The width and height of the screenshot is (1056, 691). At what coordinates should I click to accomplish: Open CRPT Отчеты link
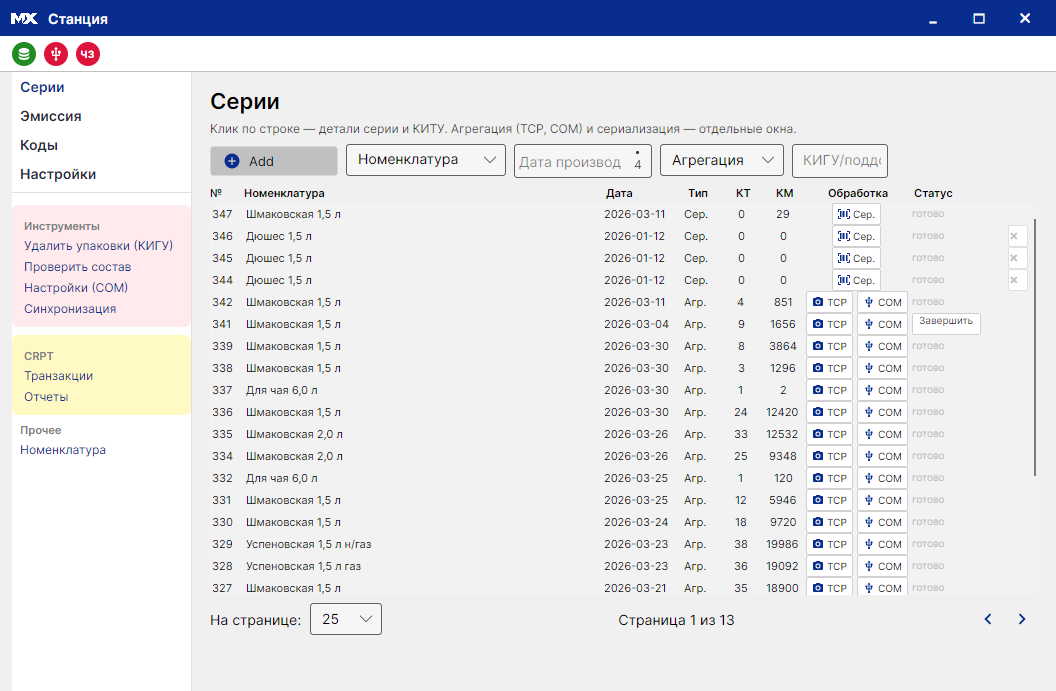[x=46, y=397]
